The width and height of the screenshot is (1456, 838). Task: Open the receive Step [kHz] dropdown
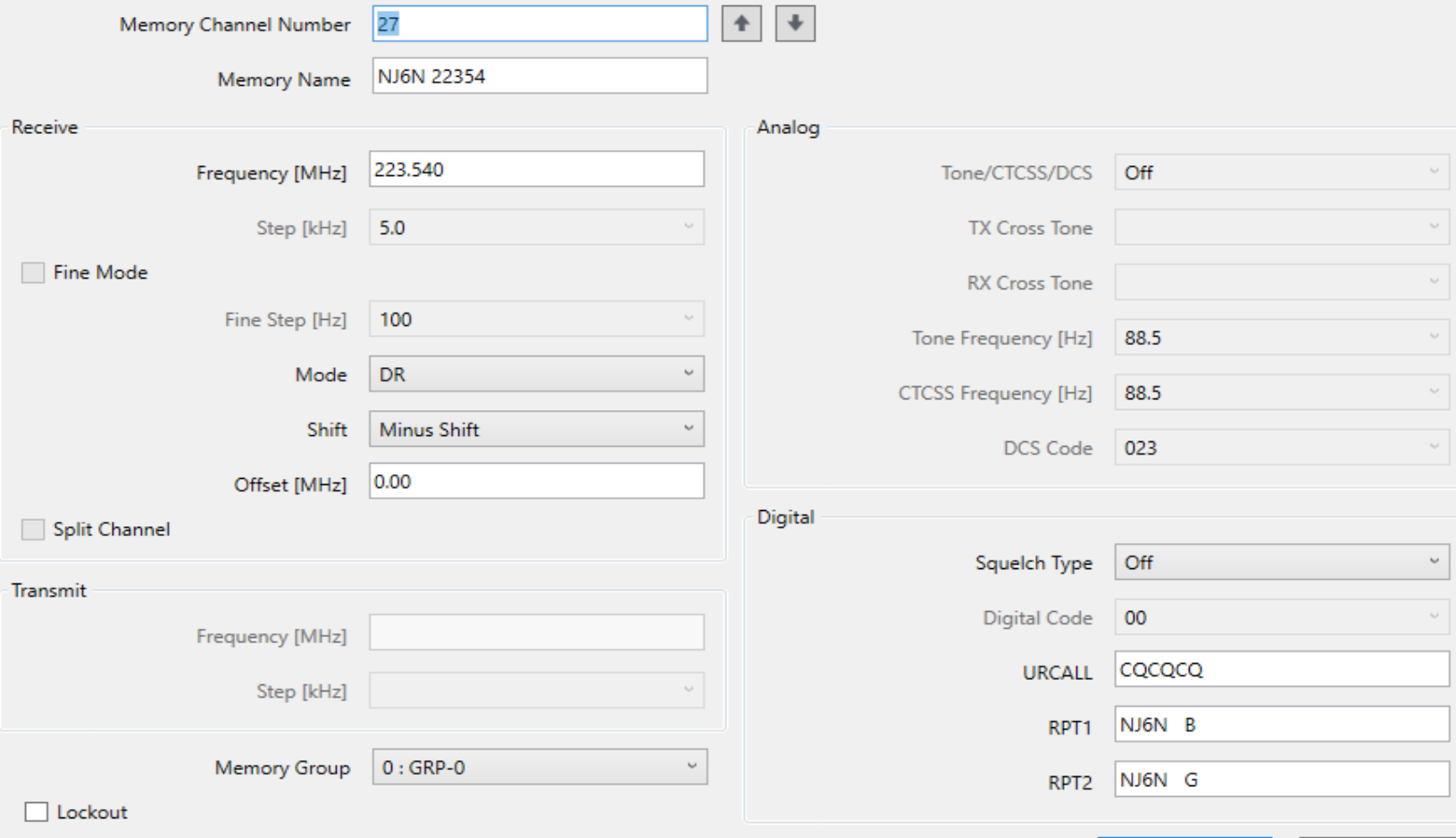tap(537, 228)
